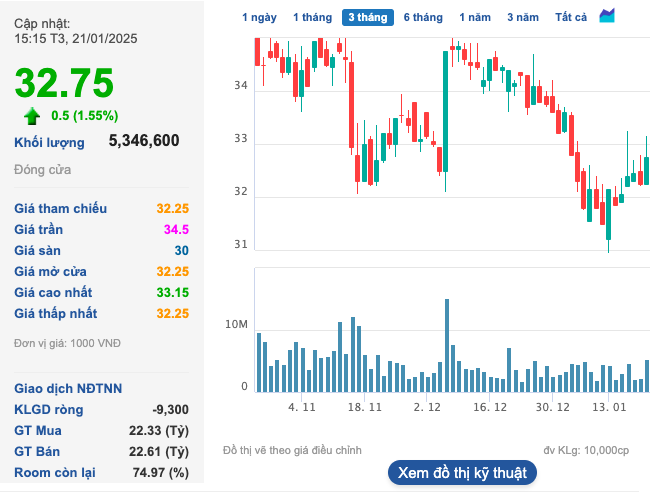The width and height of the screenshot is (666, 496).
Task: Click the KLGD ròng value -9,300
Action: tap(170, 409)
